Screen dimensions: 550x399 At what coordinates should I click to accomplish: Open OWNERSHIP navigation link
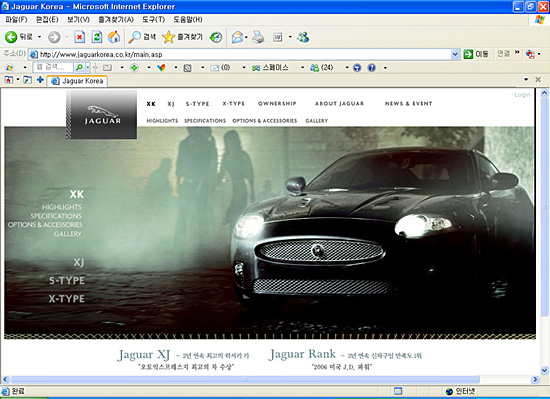click(x=277, y=103)
